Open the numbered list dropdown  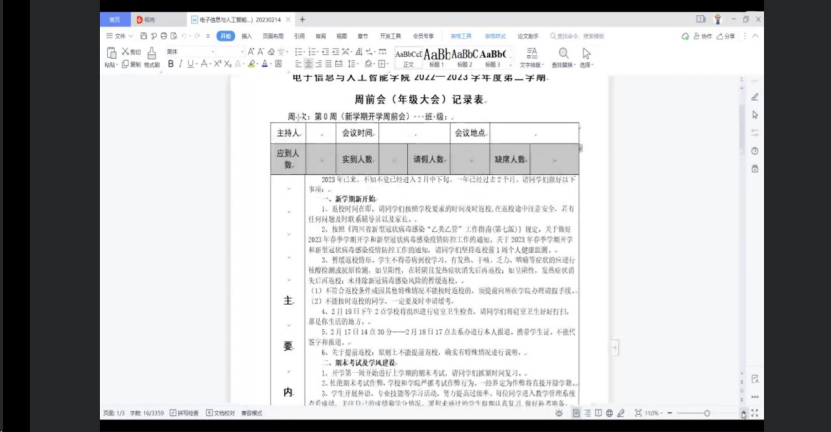click(x=317, y=51)
